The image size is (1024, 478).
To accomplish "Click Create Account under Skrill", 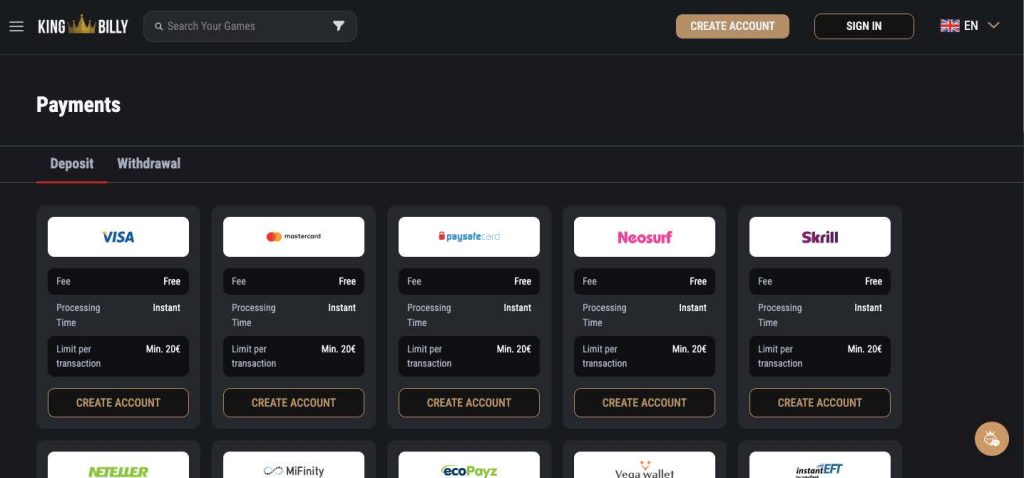I will (x=820, y=403).
